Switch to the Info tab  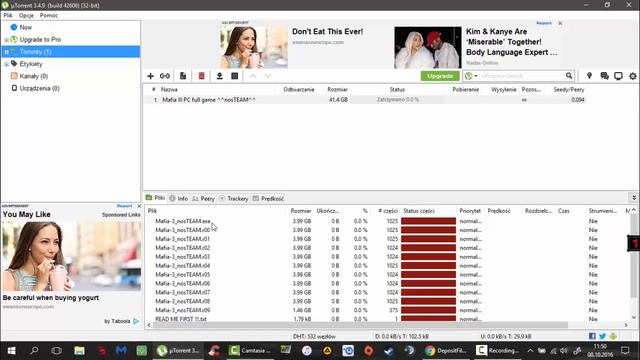[179, 198]
